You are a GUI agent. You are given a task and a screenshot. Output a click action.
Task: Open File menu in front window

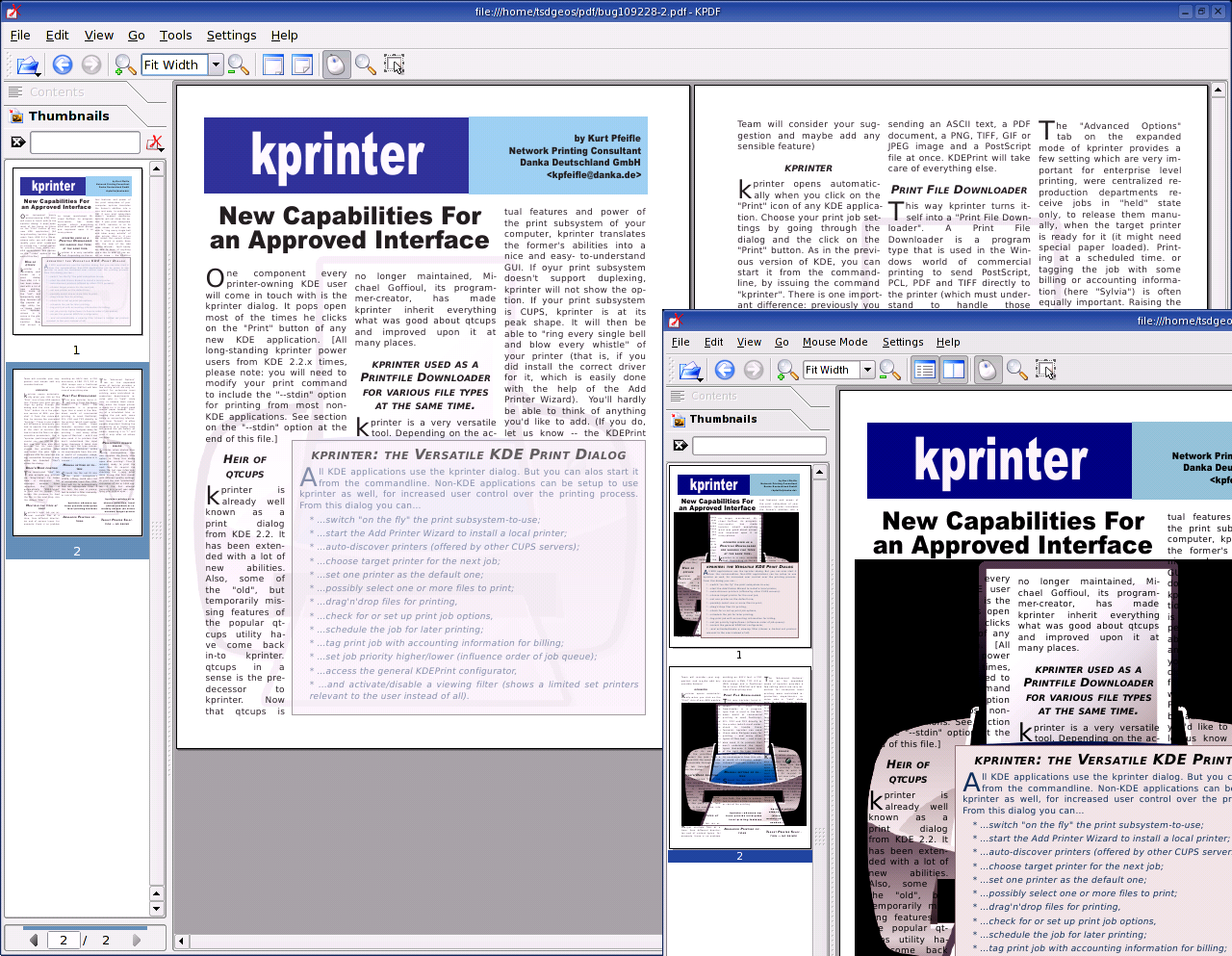click(680, 342)
